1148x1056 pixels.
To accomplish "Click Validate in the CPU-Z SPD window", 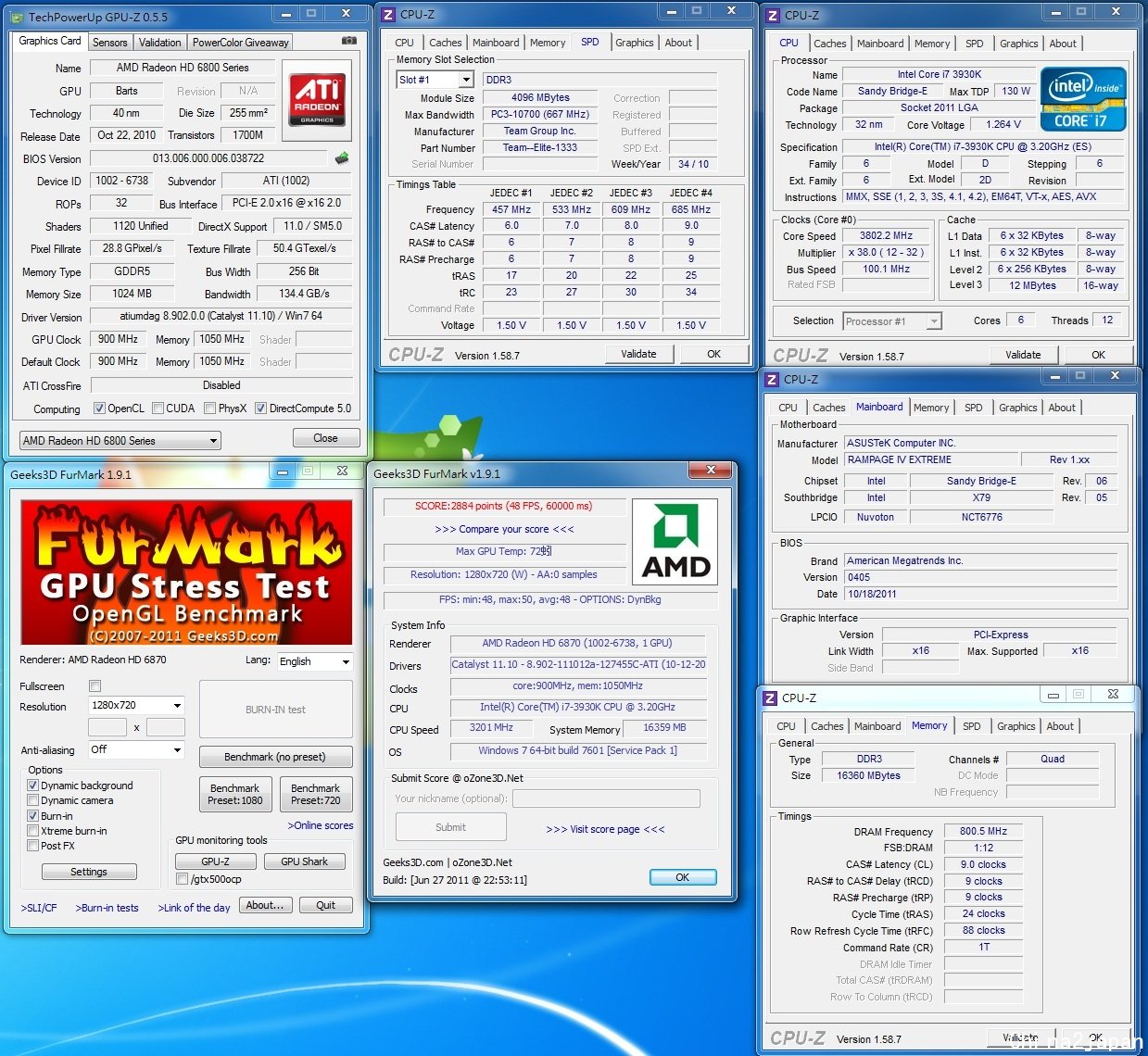I will [638, 354].
